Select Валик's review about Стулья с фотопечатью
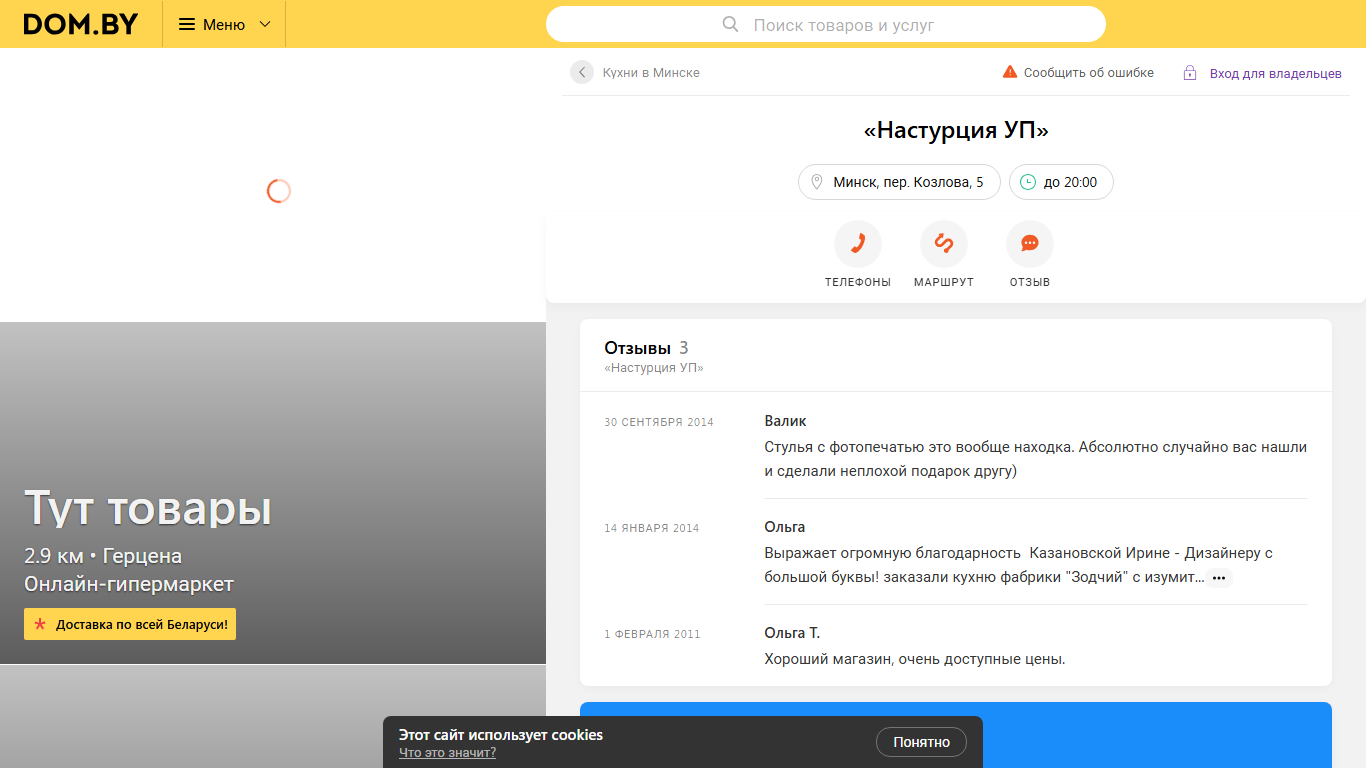1366x768 pixels. coord(1035,459)
